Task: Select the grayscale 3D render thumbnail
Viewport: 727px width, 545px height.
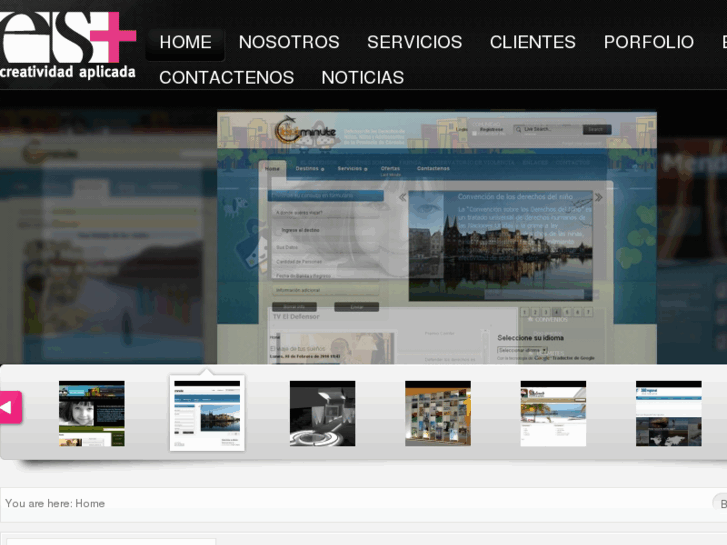Action: coord(323,414)
